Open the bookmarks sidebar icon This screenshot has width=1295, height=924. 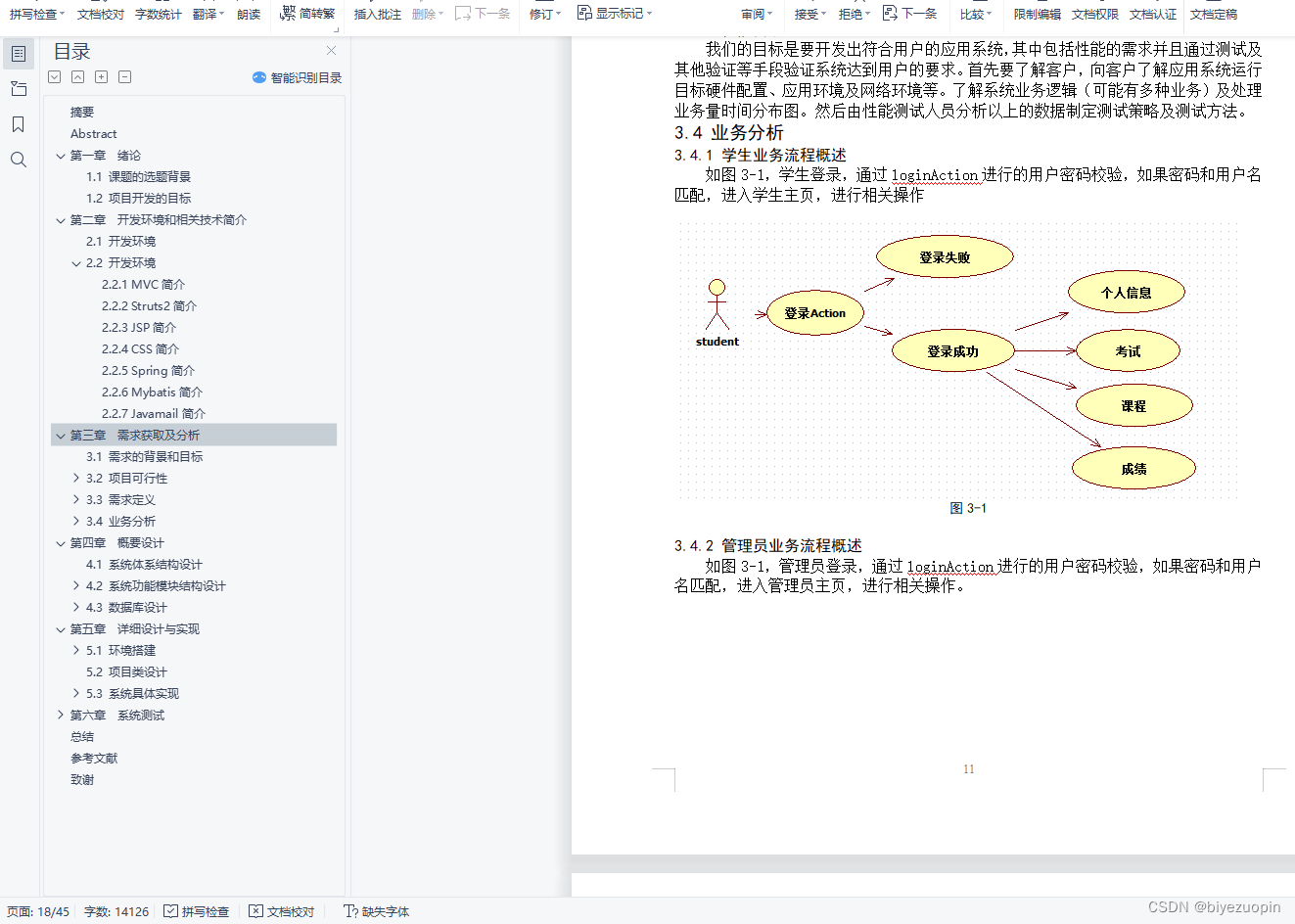(19, 124)
